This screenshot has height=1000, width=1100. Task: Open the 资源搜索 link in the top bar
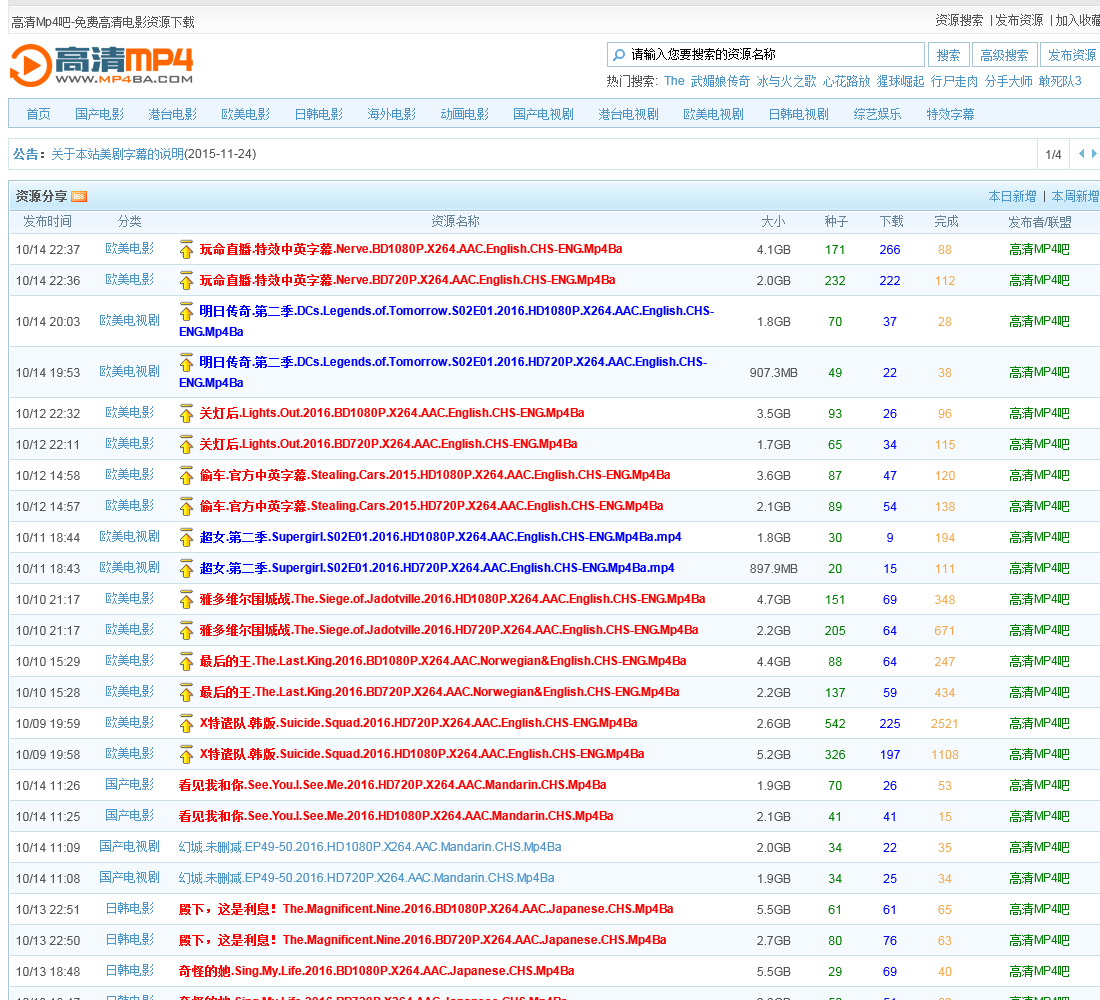pos(959,20)
